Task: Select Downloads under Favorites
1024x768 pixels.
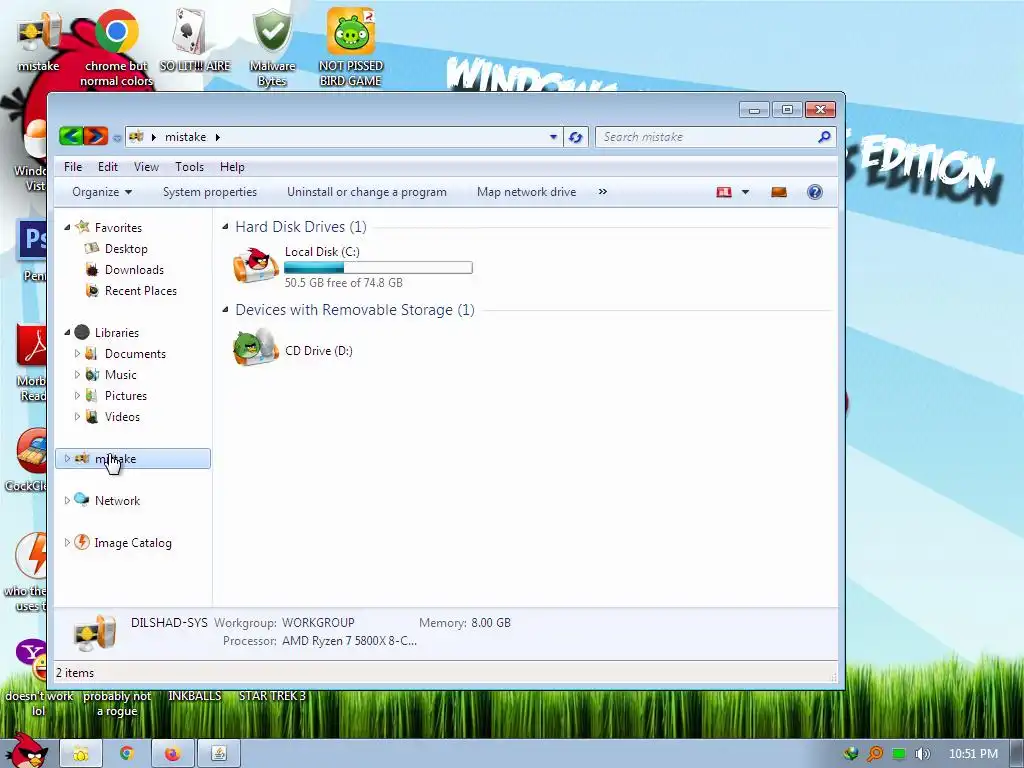Action: coord(135,270)
